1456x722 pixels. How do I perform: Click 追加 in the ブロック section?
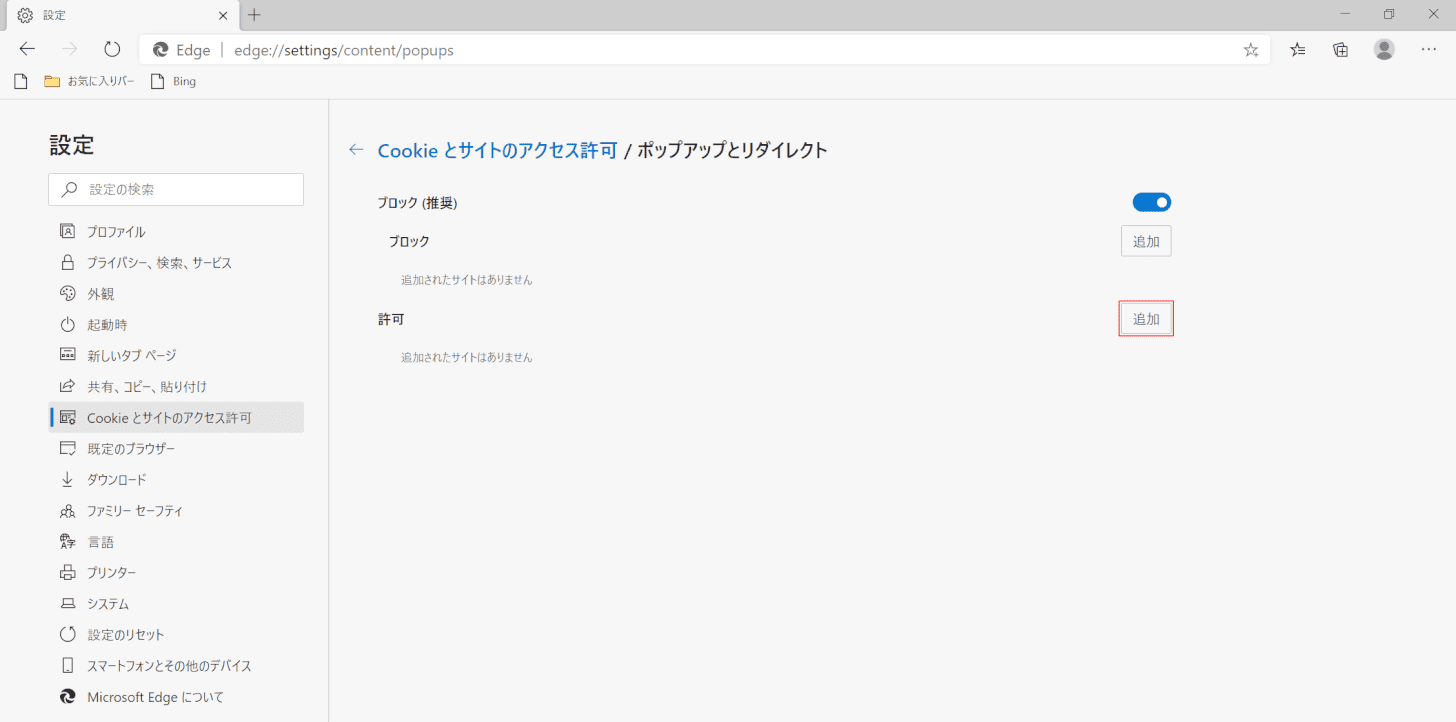[x=1146, y=241]
